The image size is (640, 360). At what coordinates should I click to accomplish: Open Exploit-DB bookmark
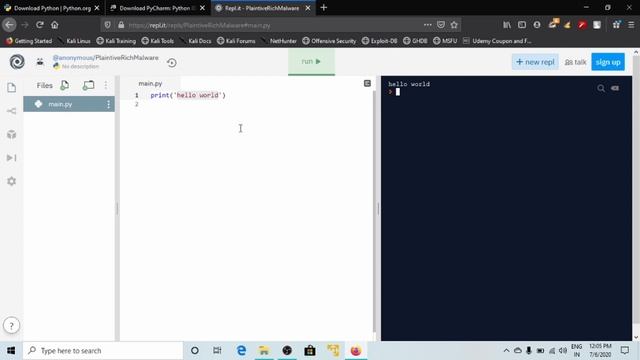pyautogui.click(x=380, y=41)
